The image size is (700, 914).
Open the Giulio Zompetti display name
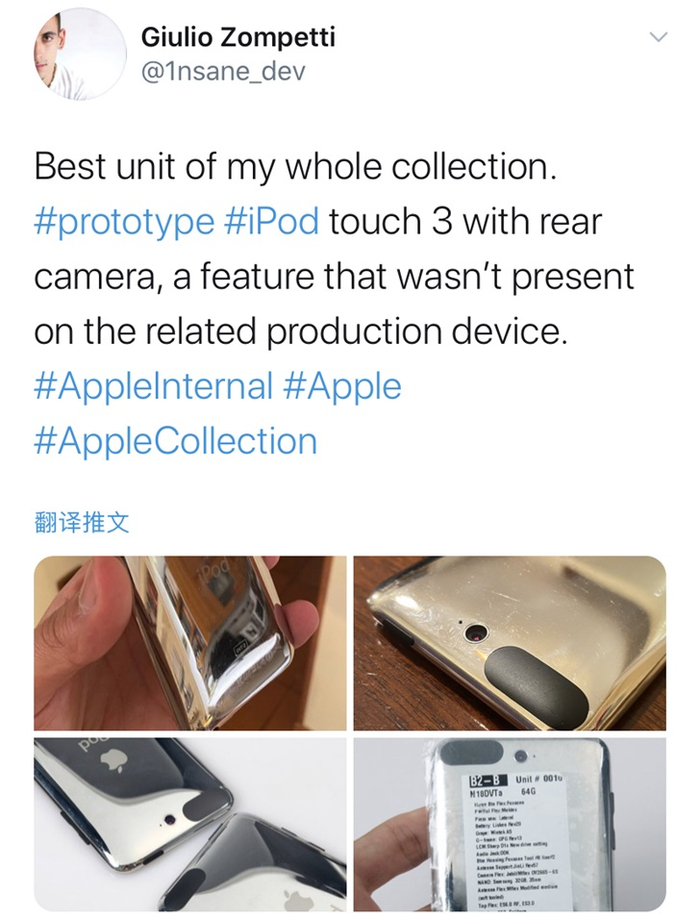click(238, 37)
